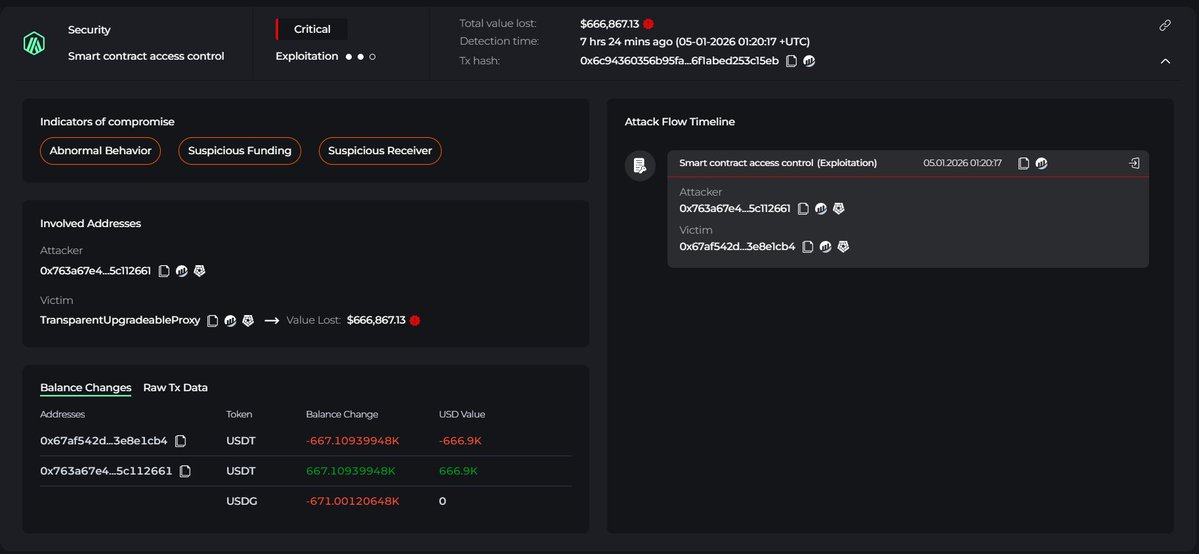Screen dimensions: 1199x554
Task: Copy the timeline event header details
Action: point(1023,163)
